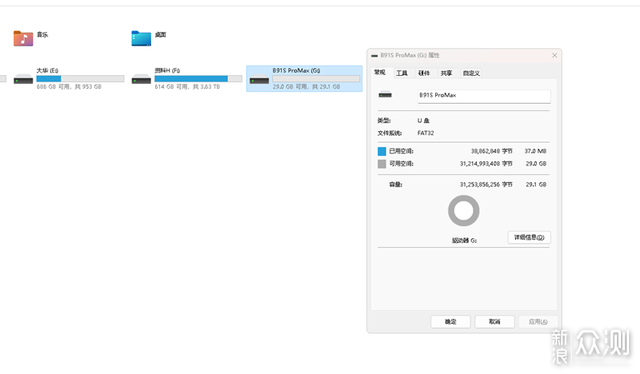Screen dimensions: 640x374
Task: Click the '686 GB 可用, 共 953 GB' text
Action: [x=69, y=87]
